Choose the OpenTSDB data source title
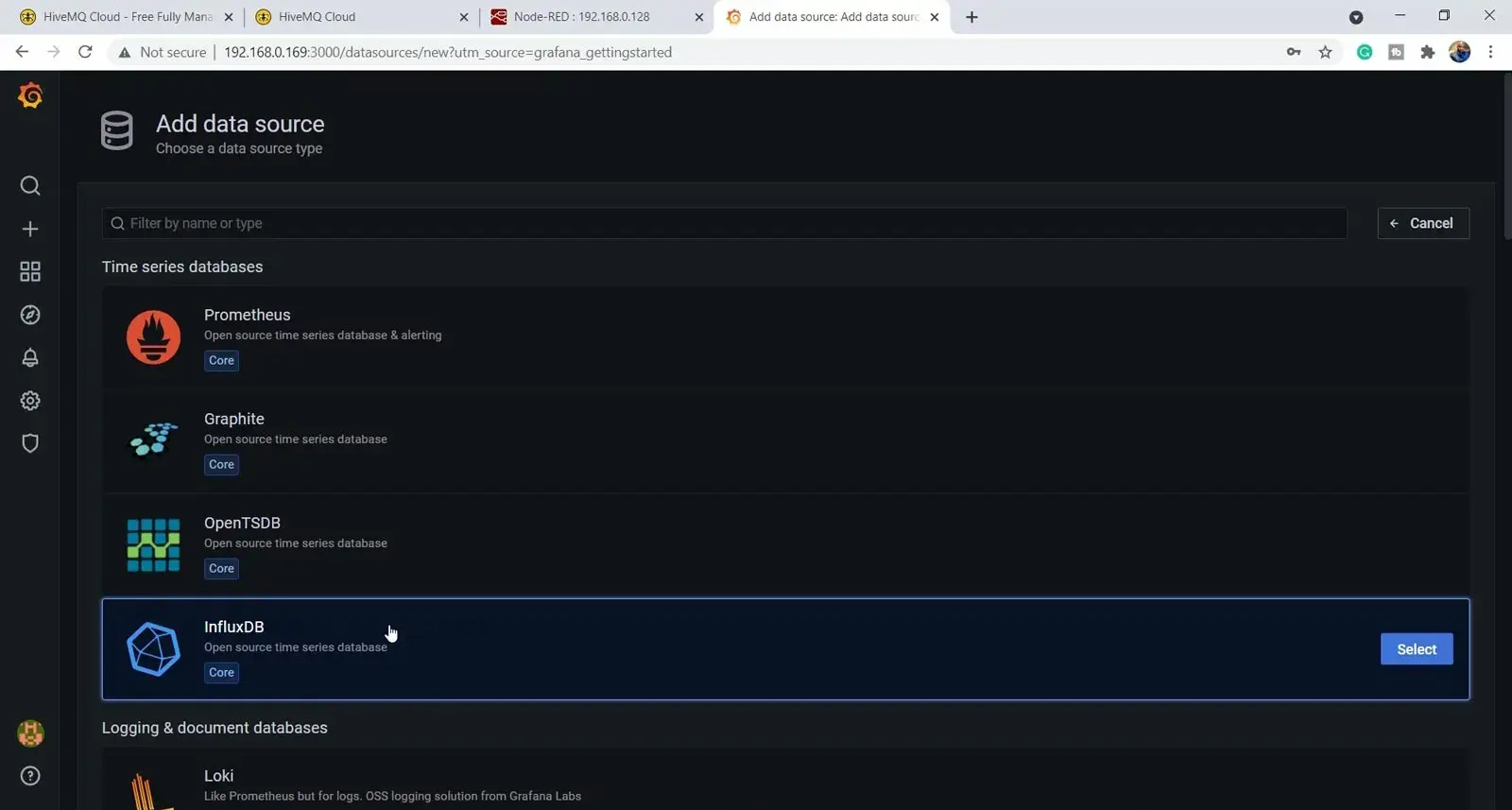Screen dimensions: 1512x810 tap(242, 523)
